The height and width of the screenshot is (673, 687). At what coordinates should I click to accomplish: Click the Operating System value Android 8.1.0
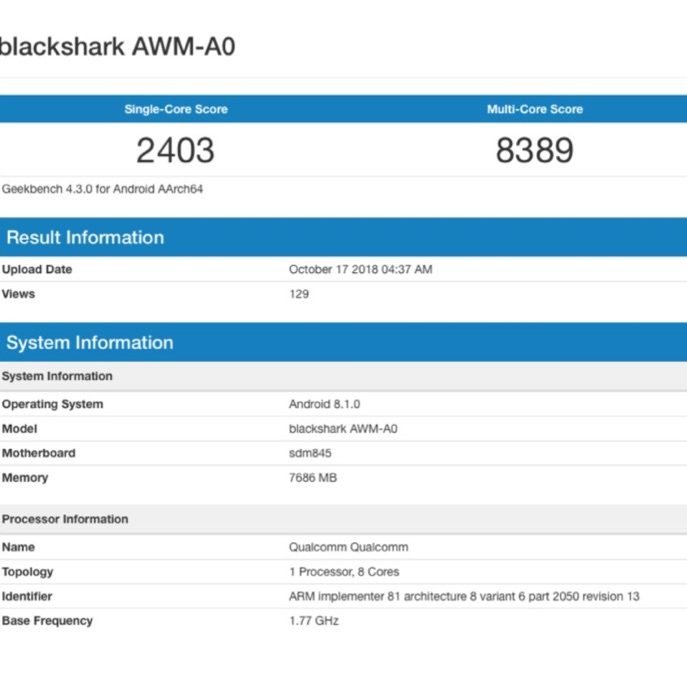pyautogui.click(x=324, y=405)
